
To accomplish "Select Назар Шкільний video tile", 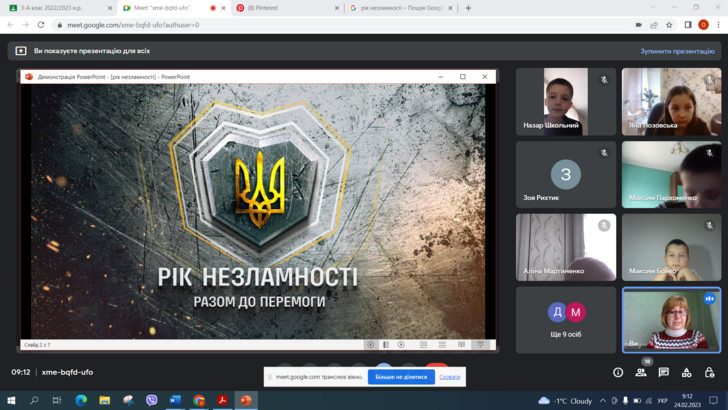I will [x=566, y=102].
